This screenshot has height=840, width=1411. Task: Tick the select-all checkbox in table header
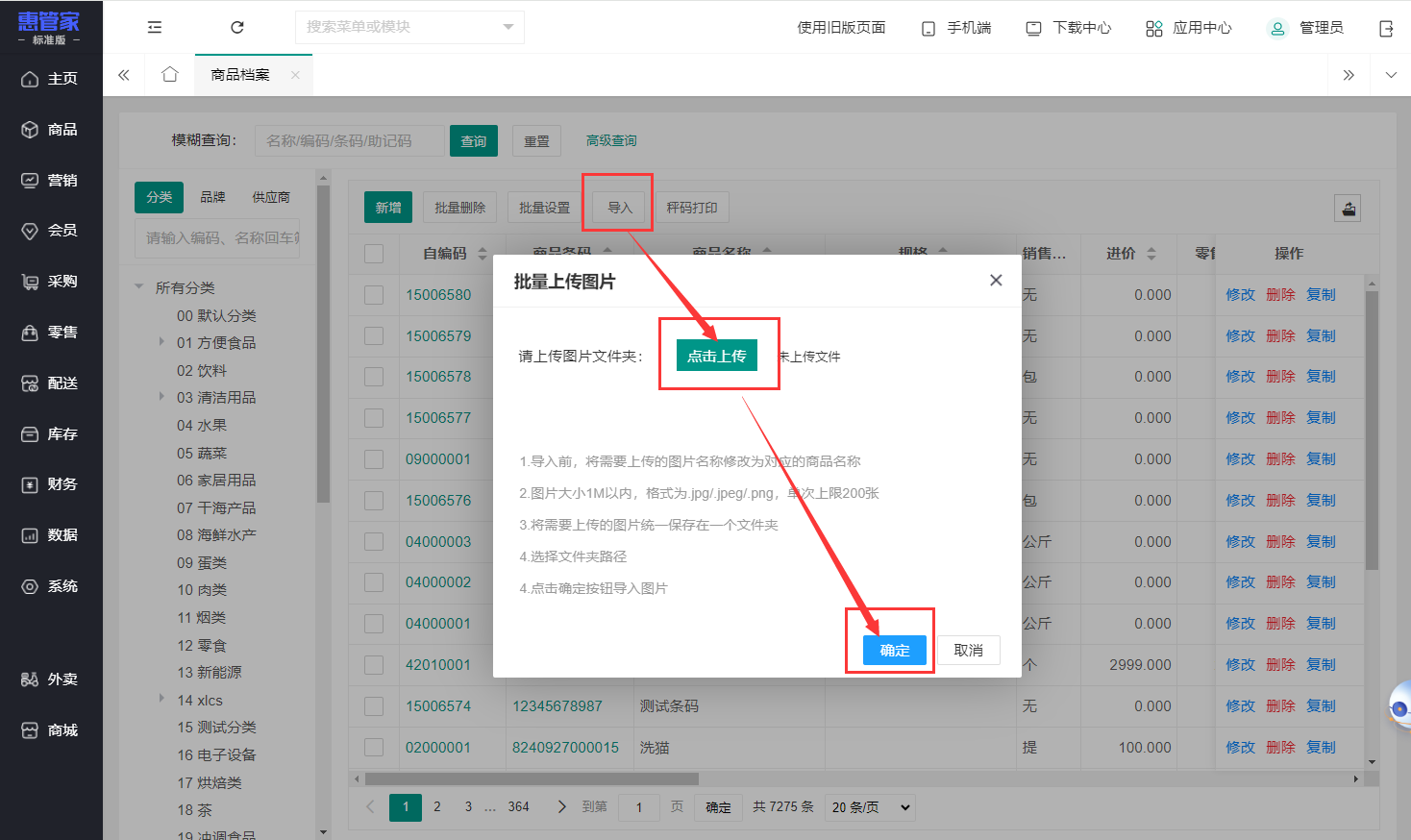[x=374, y=254]
